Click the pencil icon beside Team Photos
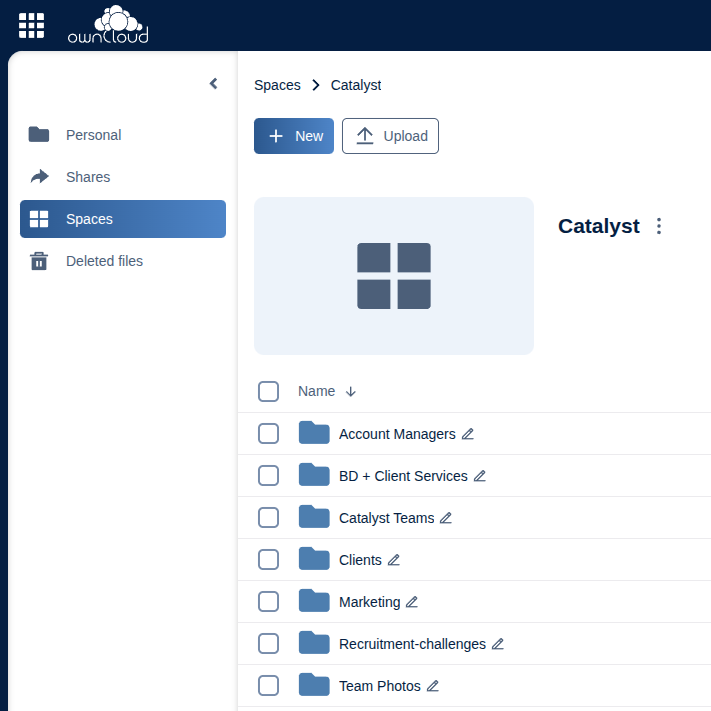This screenshot has width=711, height=711. pyautogui.click(x=433, y=686)
